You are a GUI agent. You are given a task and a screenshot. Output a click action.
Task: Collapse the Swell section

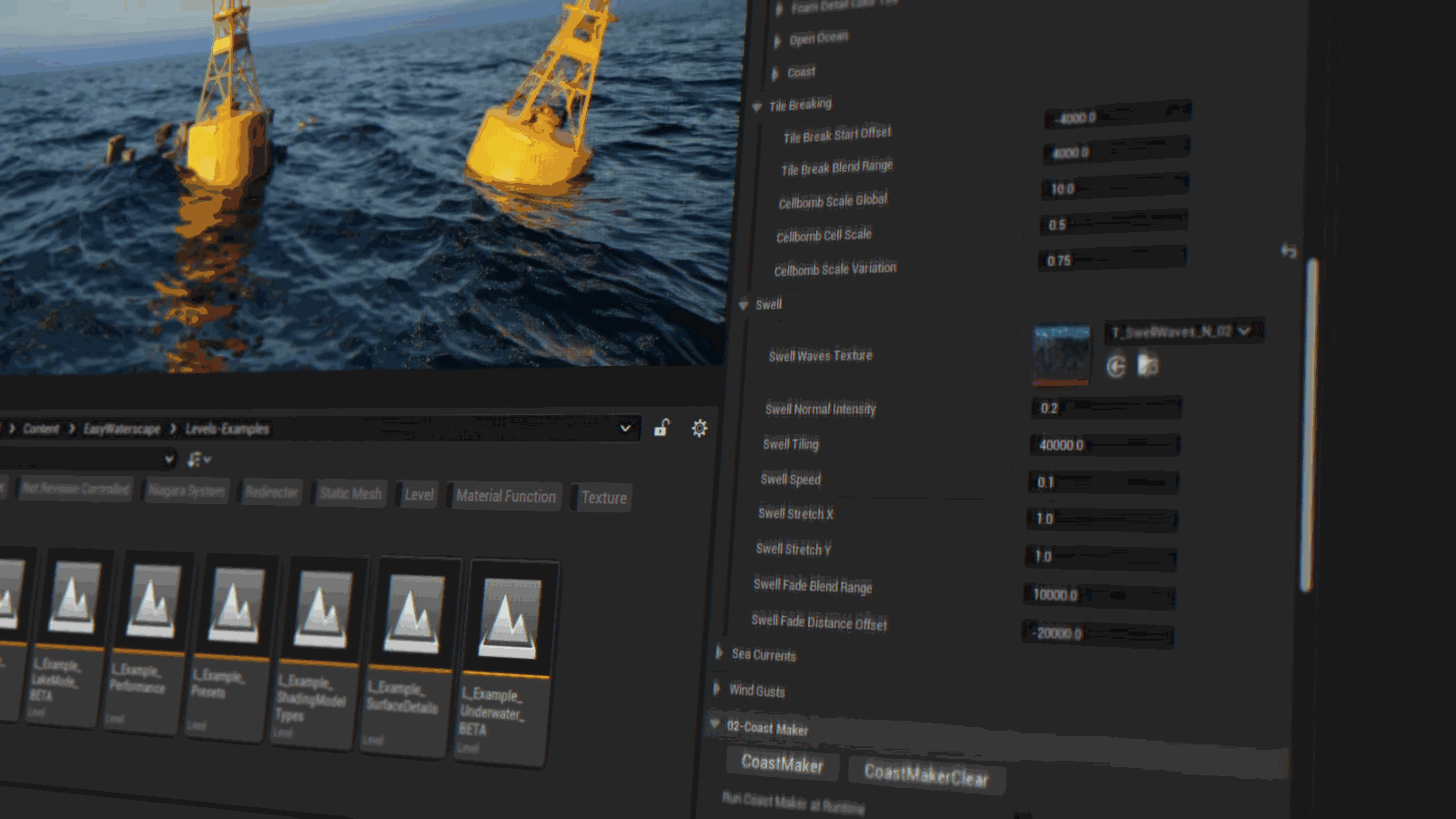pyautogui.click(x=743, y=305)
